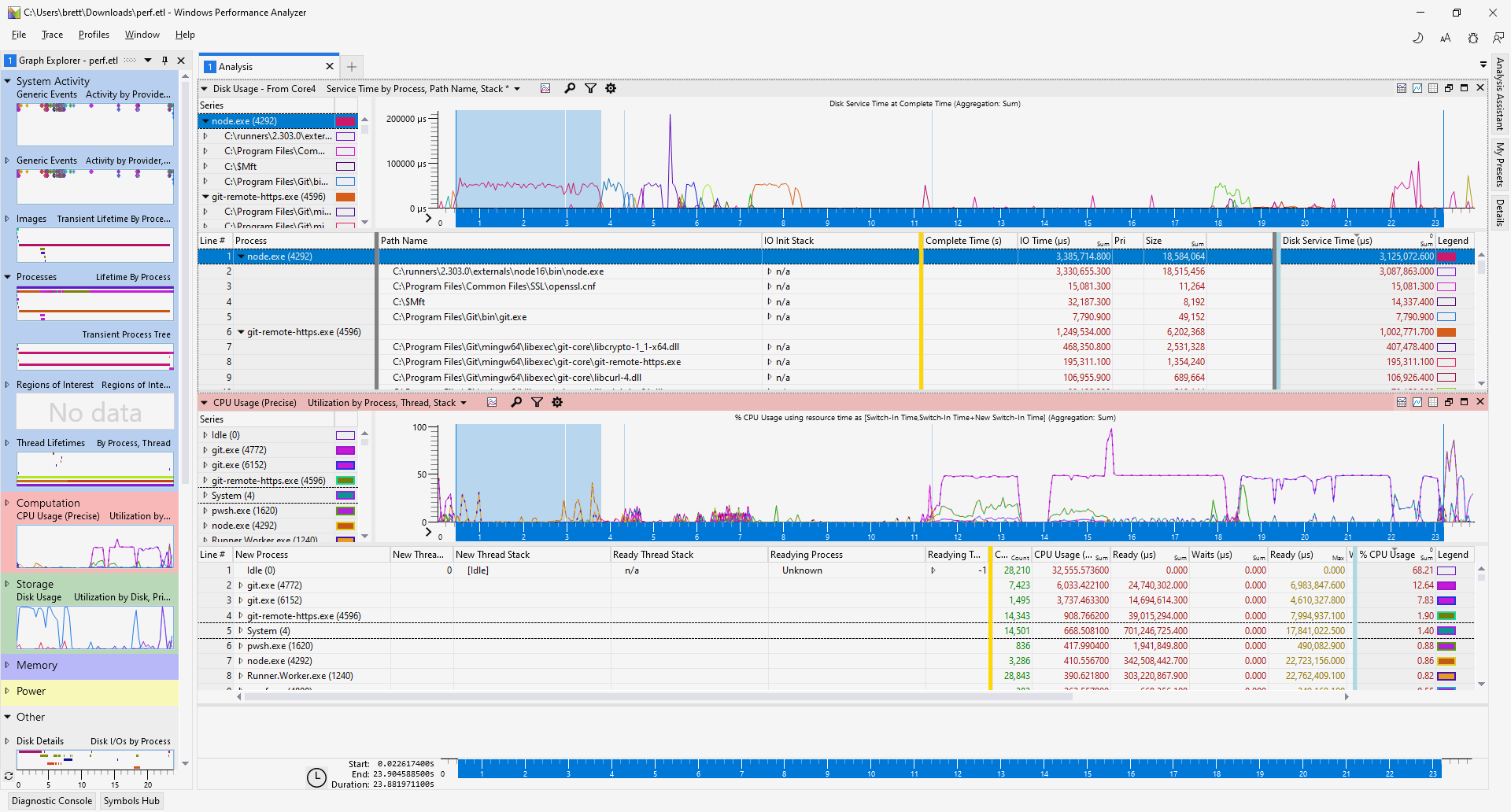Undock the CPU Usage panel

[1449, 402]
